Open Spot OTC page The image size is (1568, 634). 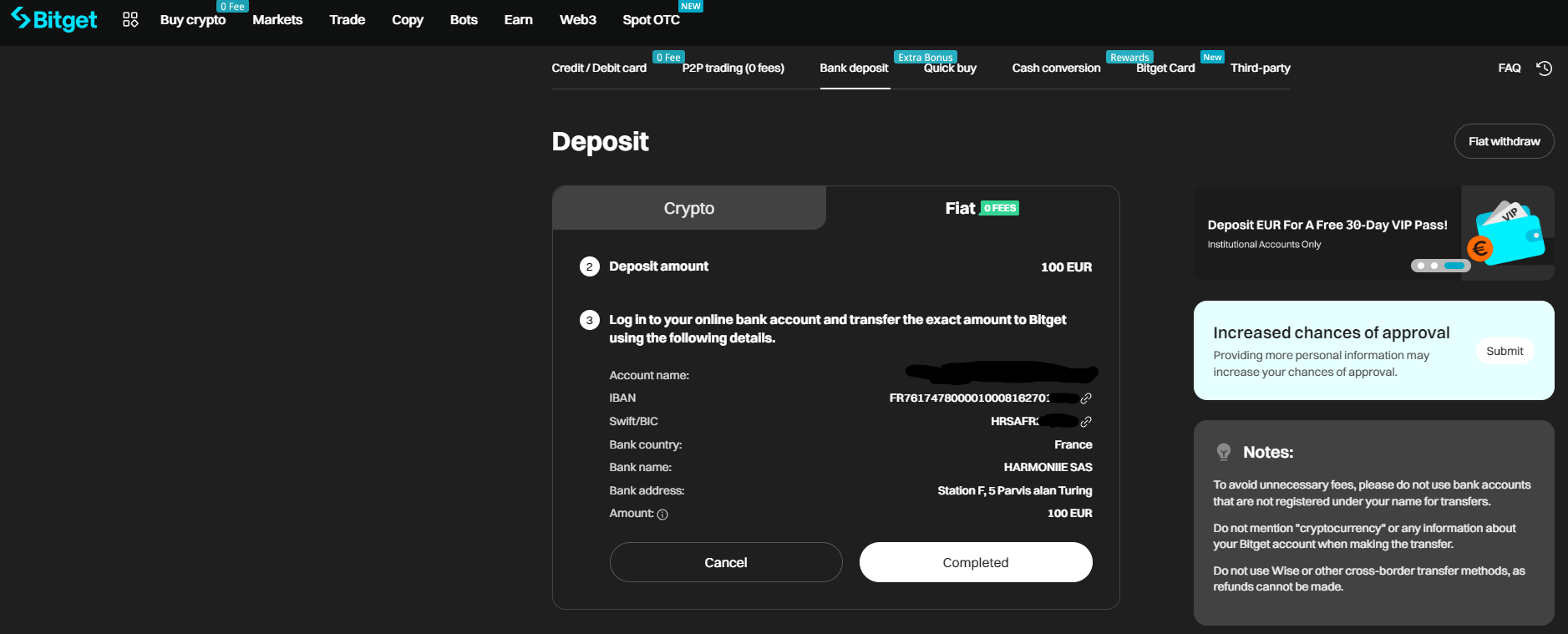coord(652,19)
